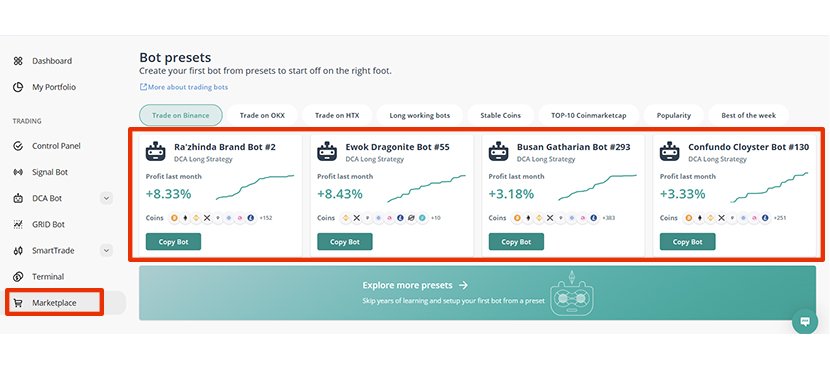Select the Best of the week tab
This screenshot has height=370, width=830.
click(x=748, y=115)
